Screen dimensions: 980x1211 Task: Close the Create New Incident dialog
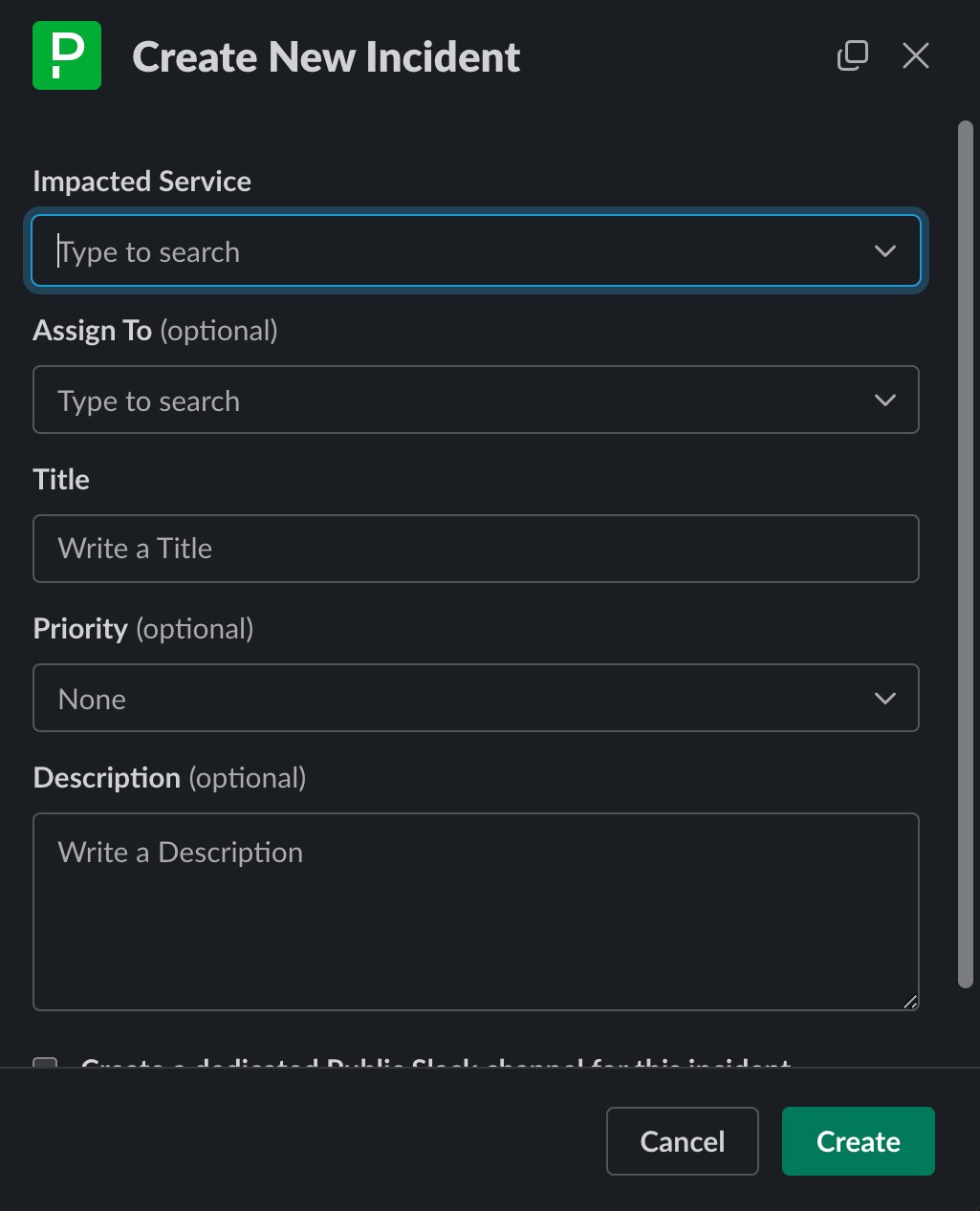915,55
